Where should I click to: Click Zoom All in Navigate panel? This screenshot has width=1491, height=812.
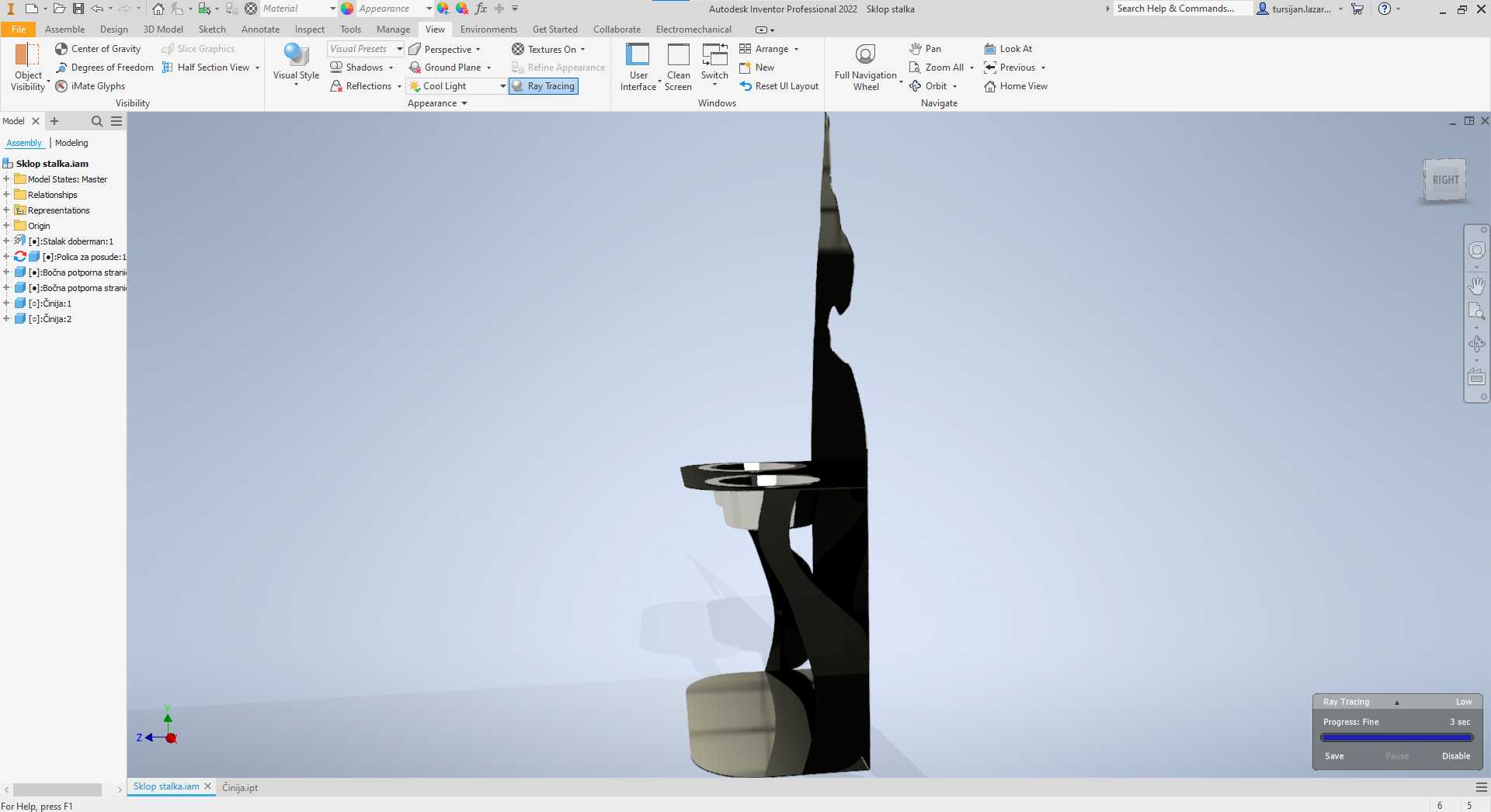click(937, 68)
